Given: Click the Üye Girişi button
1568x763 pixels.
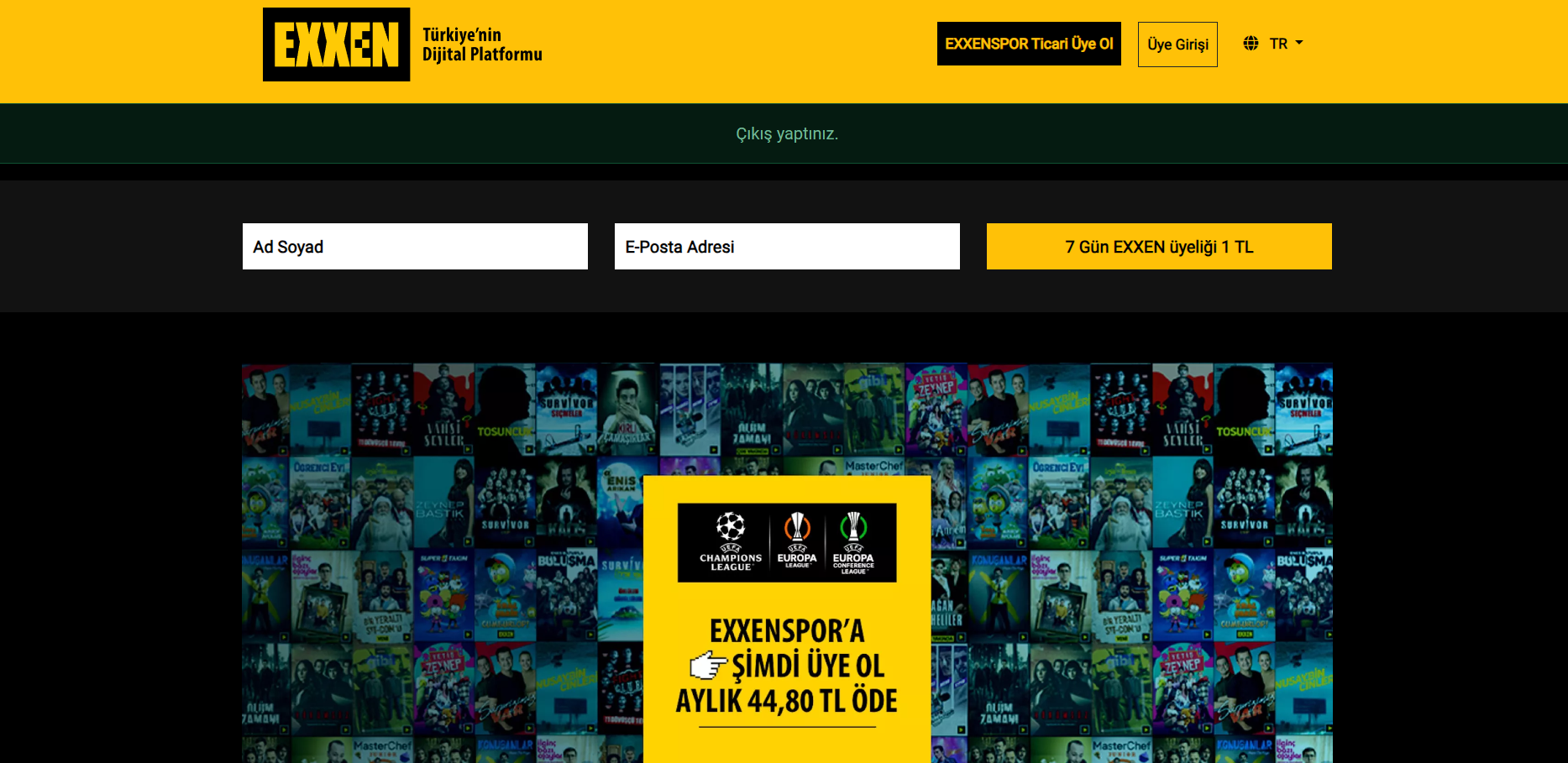Looking at the screenshot, I should pyautogui.click(x=1177, y=44).
